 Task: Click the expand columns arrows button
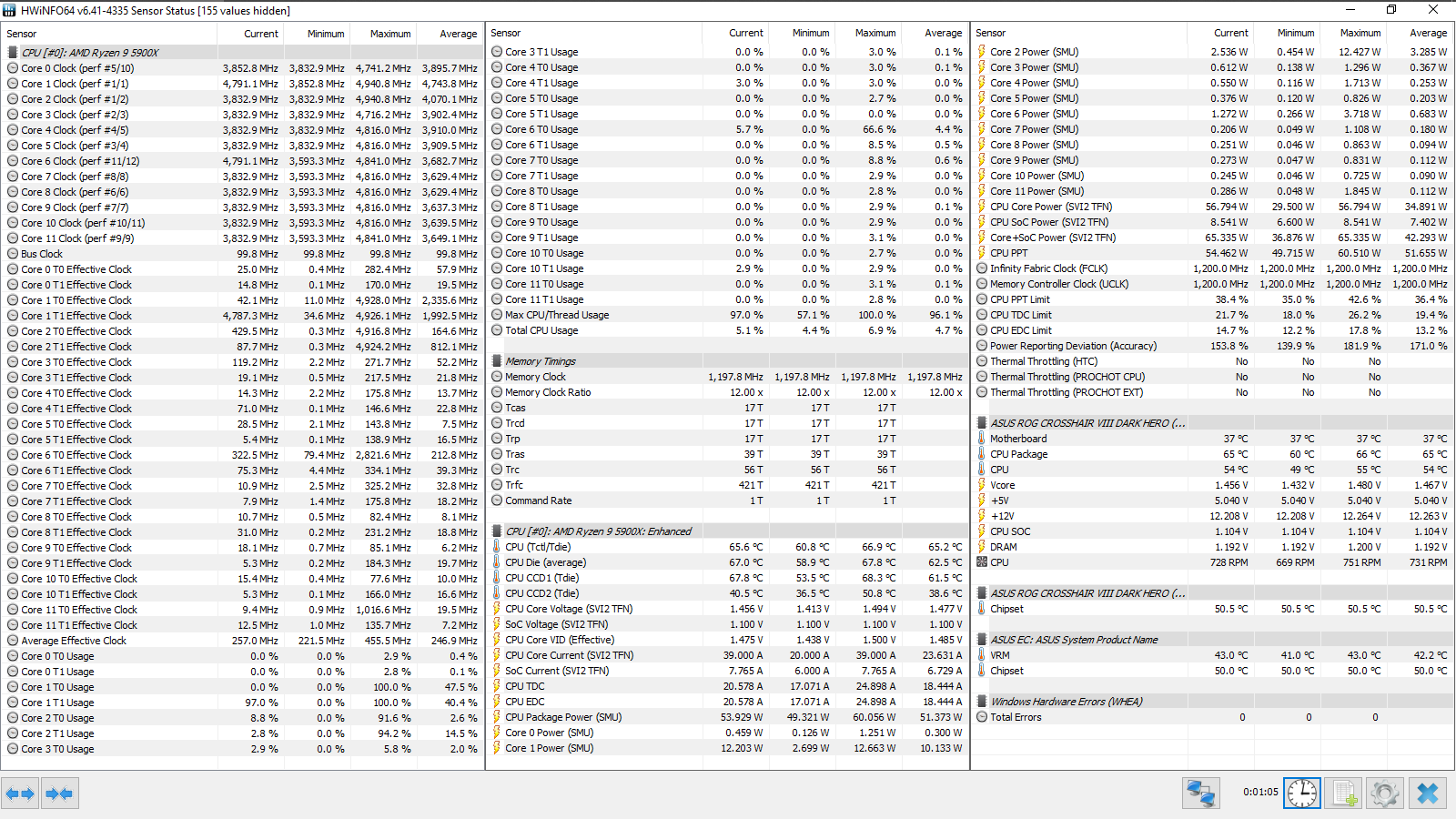(20, 794)
